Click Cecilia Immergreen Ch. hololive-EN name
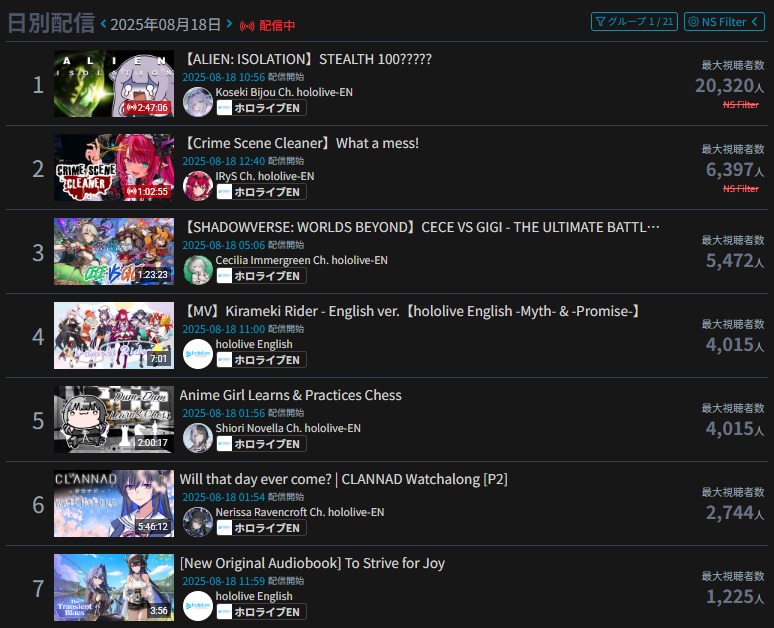Viewport: 774px width, 628px height. point(301,260)
